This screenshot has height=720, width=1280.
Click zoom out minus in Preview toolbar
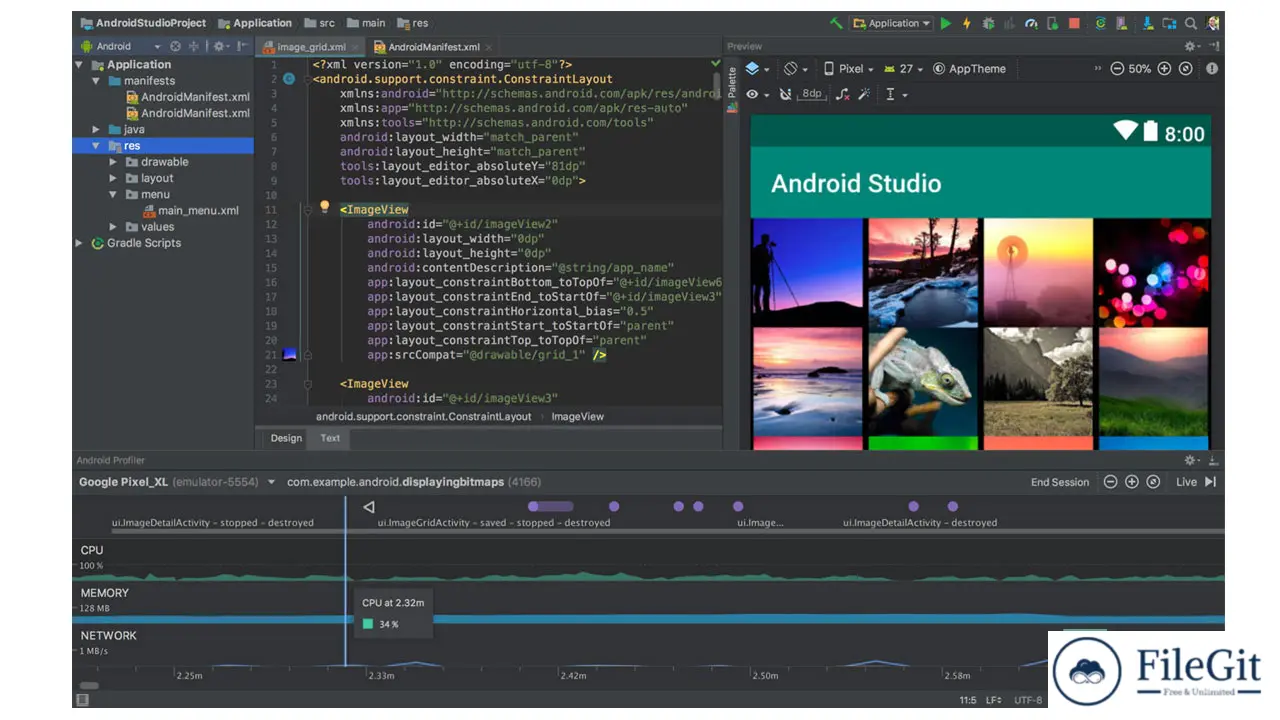(1116, 69)
